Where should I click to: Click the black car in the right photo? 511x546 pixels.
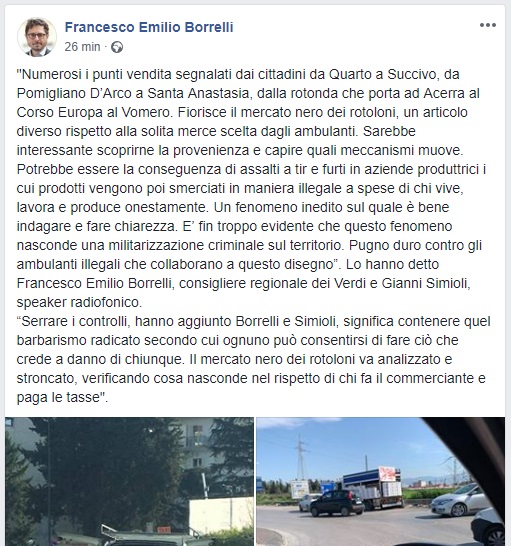click(x=336, y=503)
